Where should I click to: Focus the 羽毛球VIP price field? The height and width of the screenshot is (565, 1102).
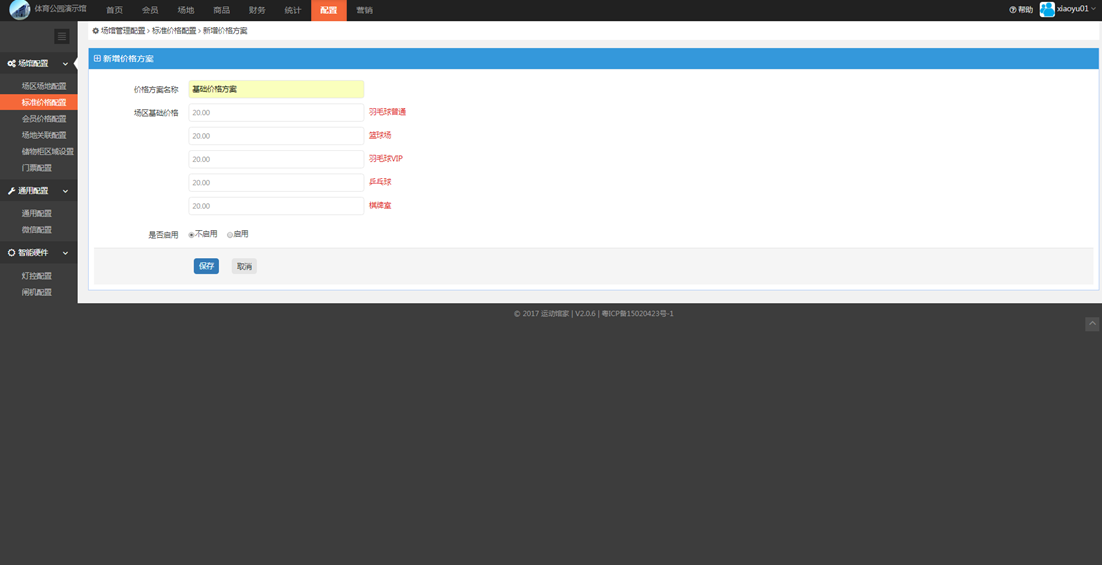tap(276, 159)
